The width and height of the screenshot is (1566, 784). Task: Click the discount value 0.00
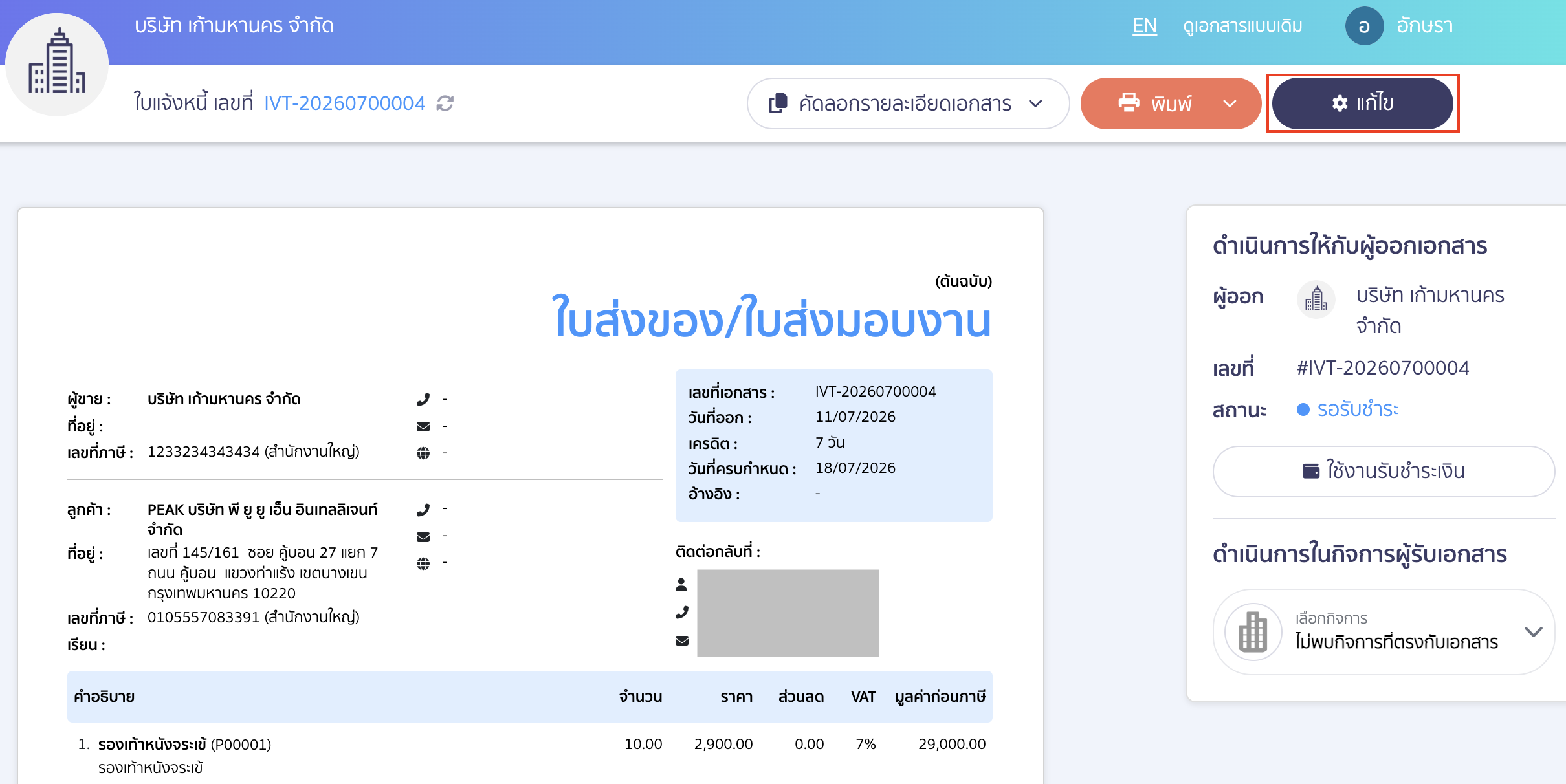tap(809, 745)
